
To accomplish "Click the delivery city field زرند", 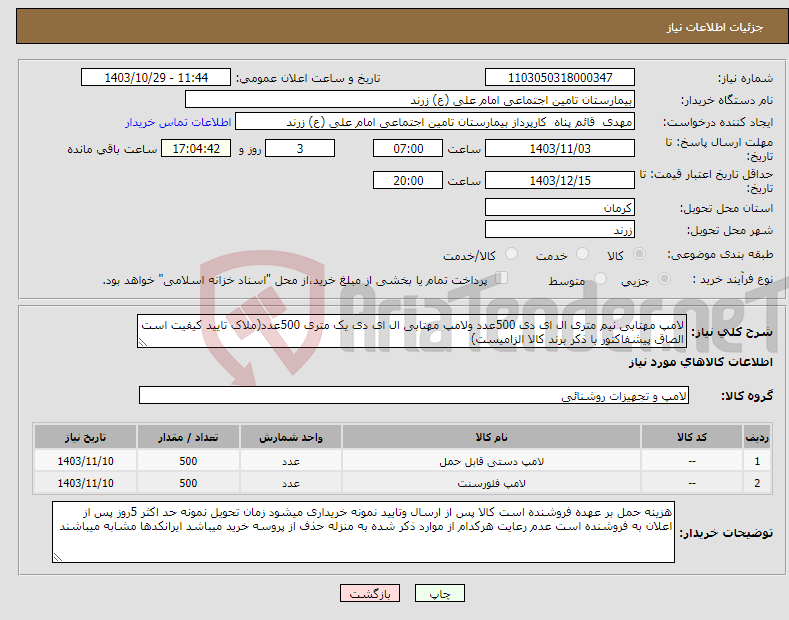I will point(560,229).
